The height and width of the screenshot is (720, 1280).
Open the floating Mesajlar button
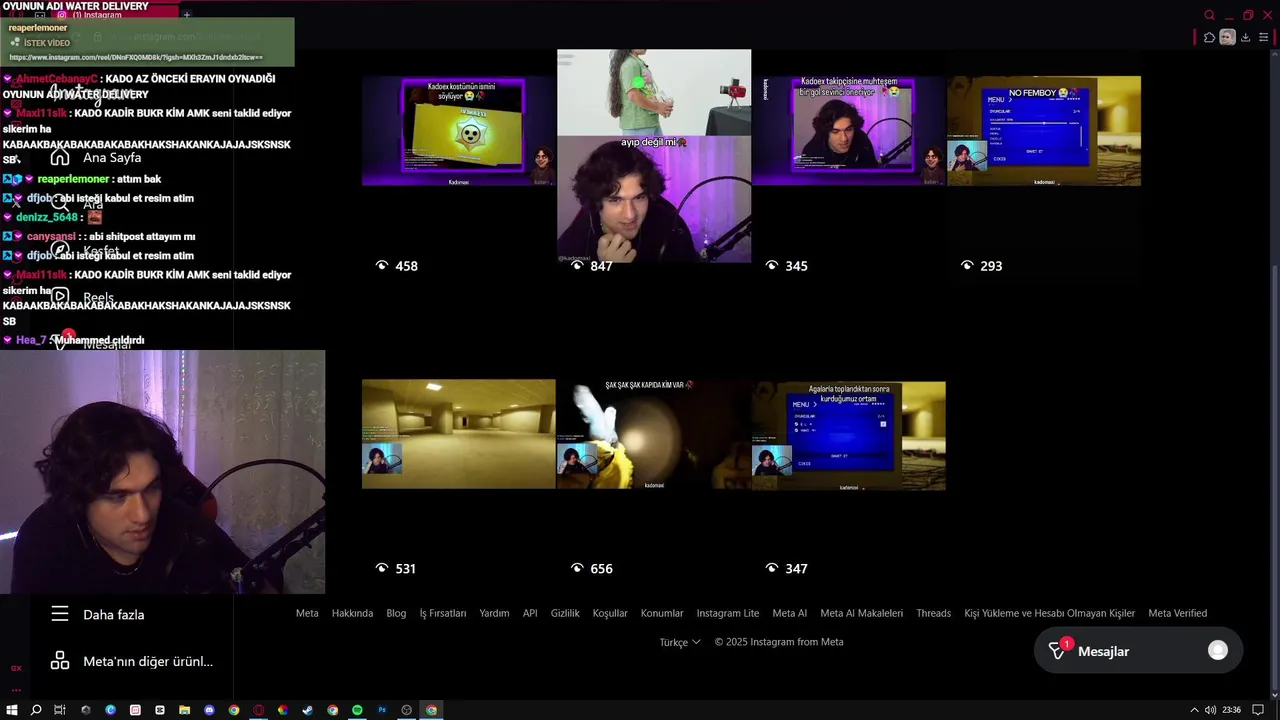[1138, 651]
